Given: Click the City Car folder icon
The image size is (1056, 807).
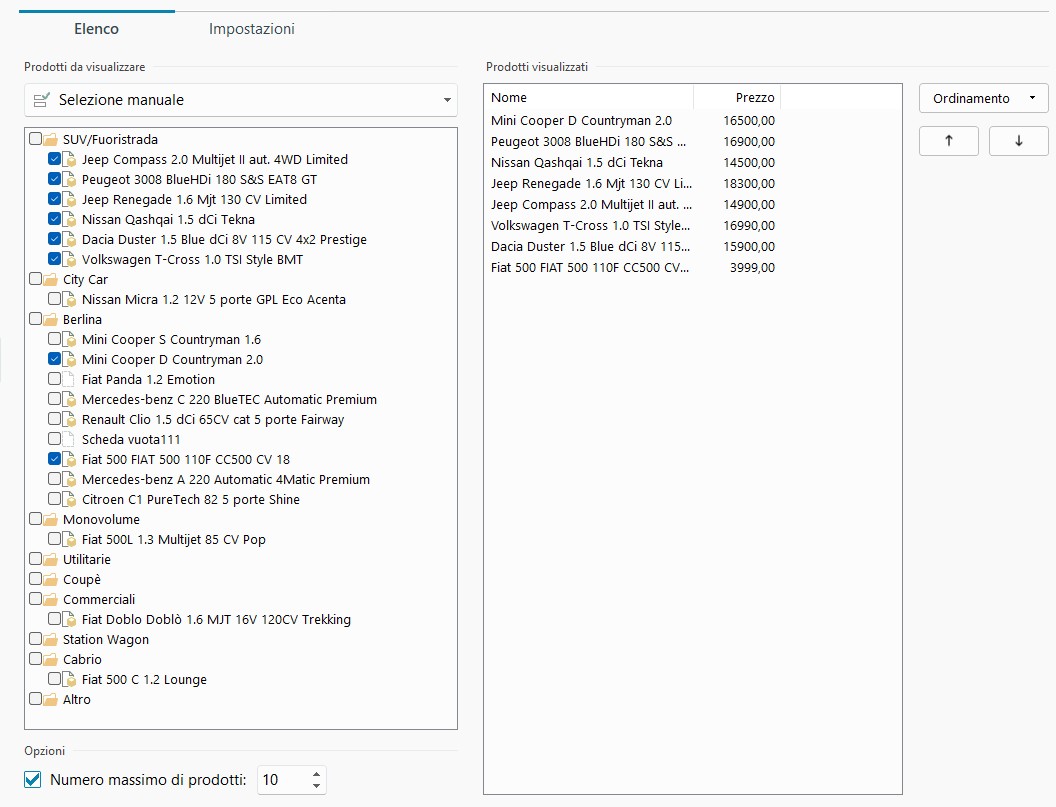Looking at the screenshot, I should click(x=51, y=279).
